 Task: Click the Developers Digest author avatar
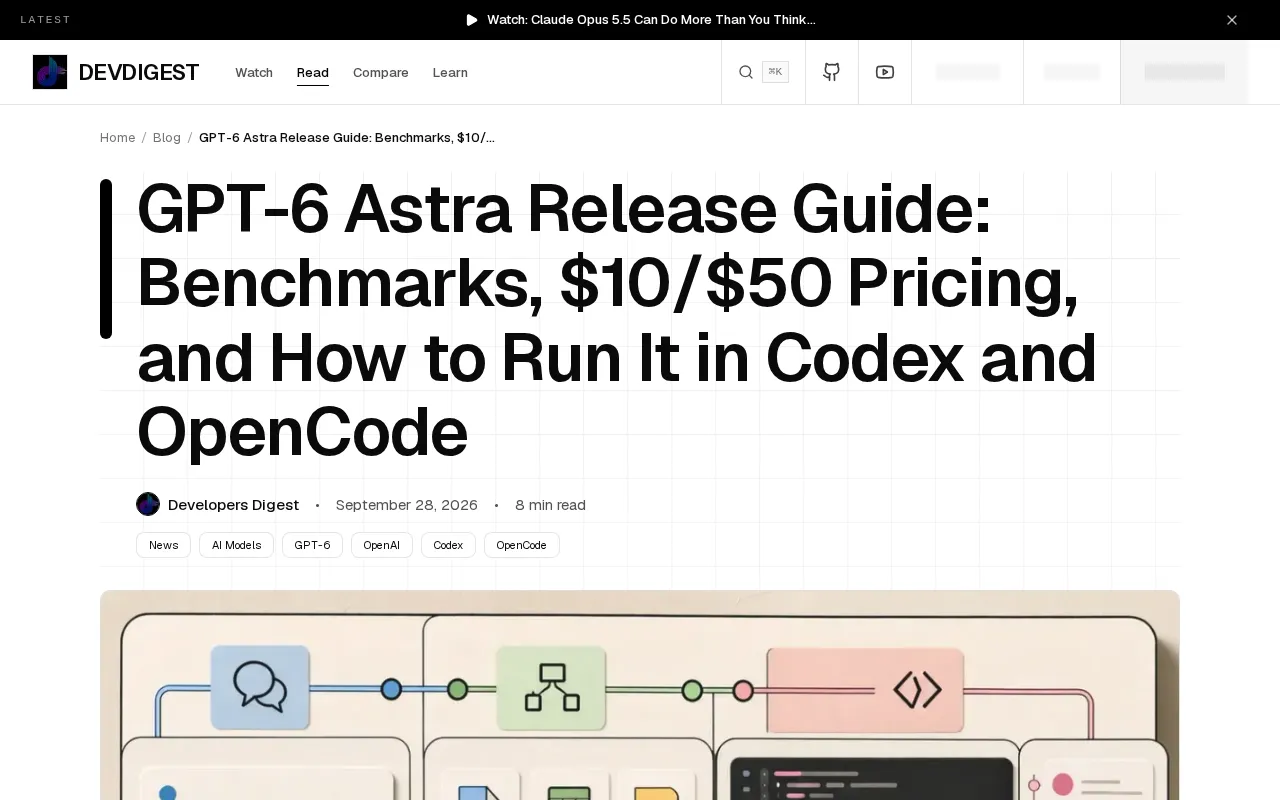148,504
